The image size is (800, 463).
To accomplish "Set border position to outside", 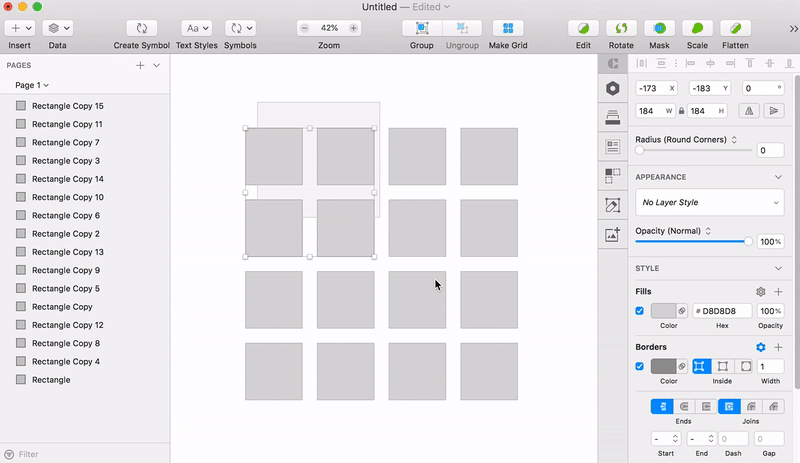I will (x=745, y=367).
